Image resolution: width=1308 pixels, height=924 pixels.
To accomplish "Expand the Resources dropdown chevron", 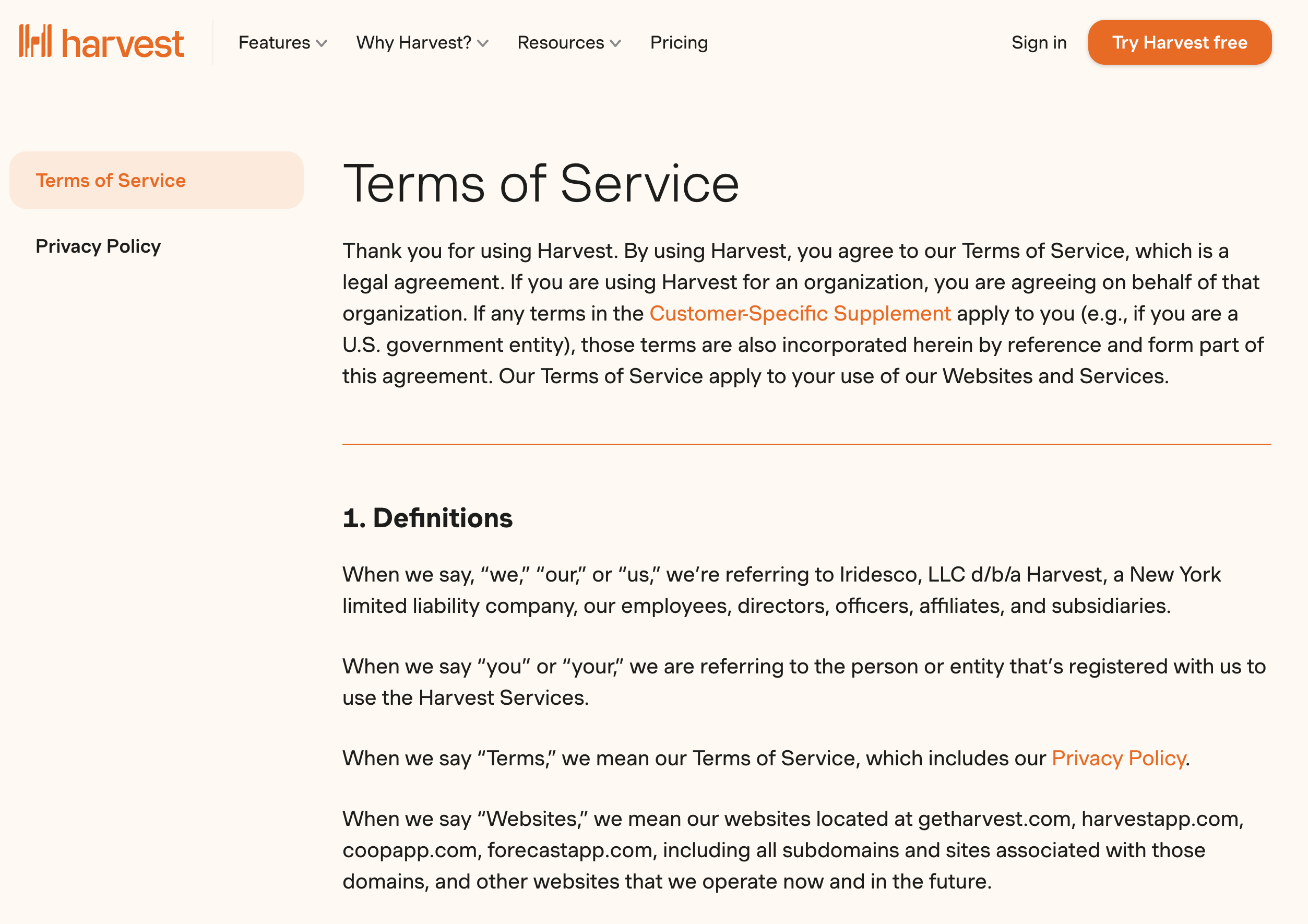I will point(615,44).
